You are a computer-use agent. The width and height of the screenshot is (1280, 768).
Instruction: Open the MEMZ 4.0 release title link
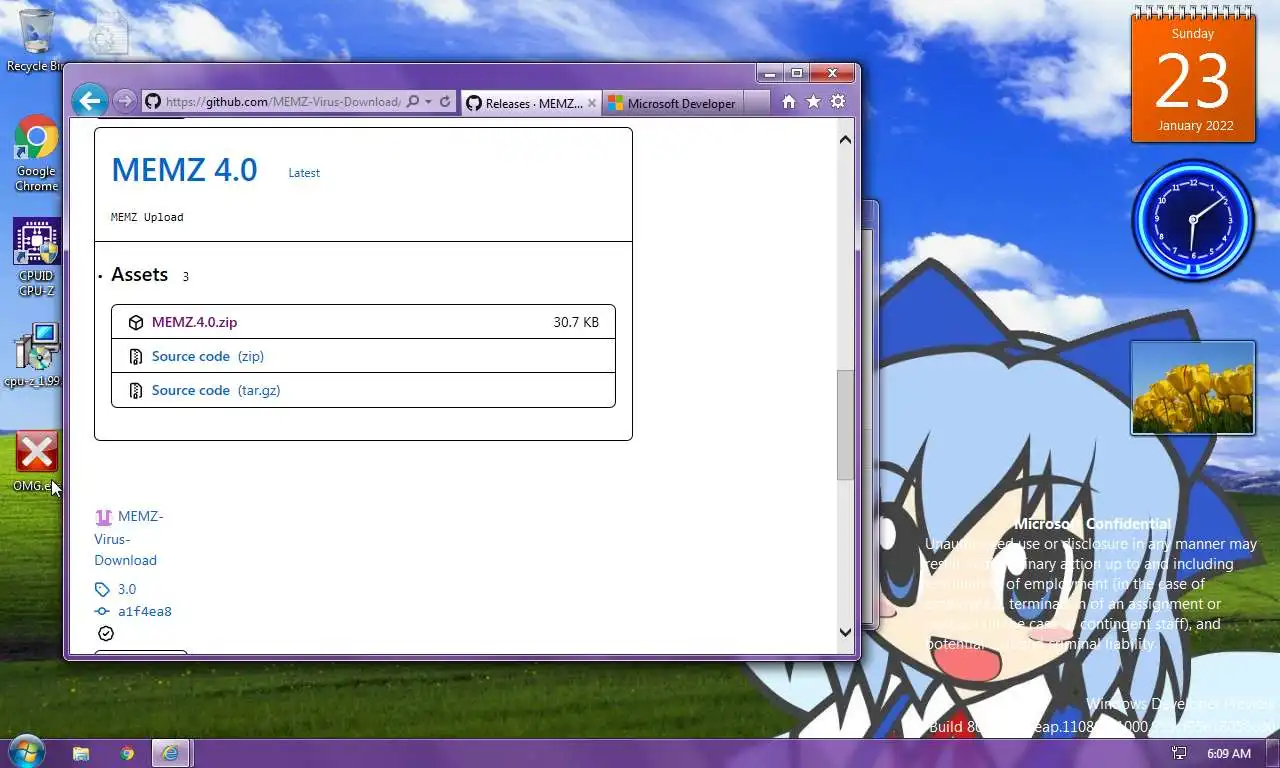click(184, 170)
